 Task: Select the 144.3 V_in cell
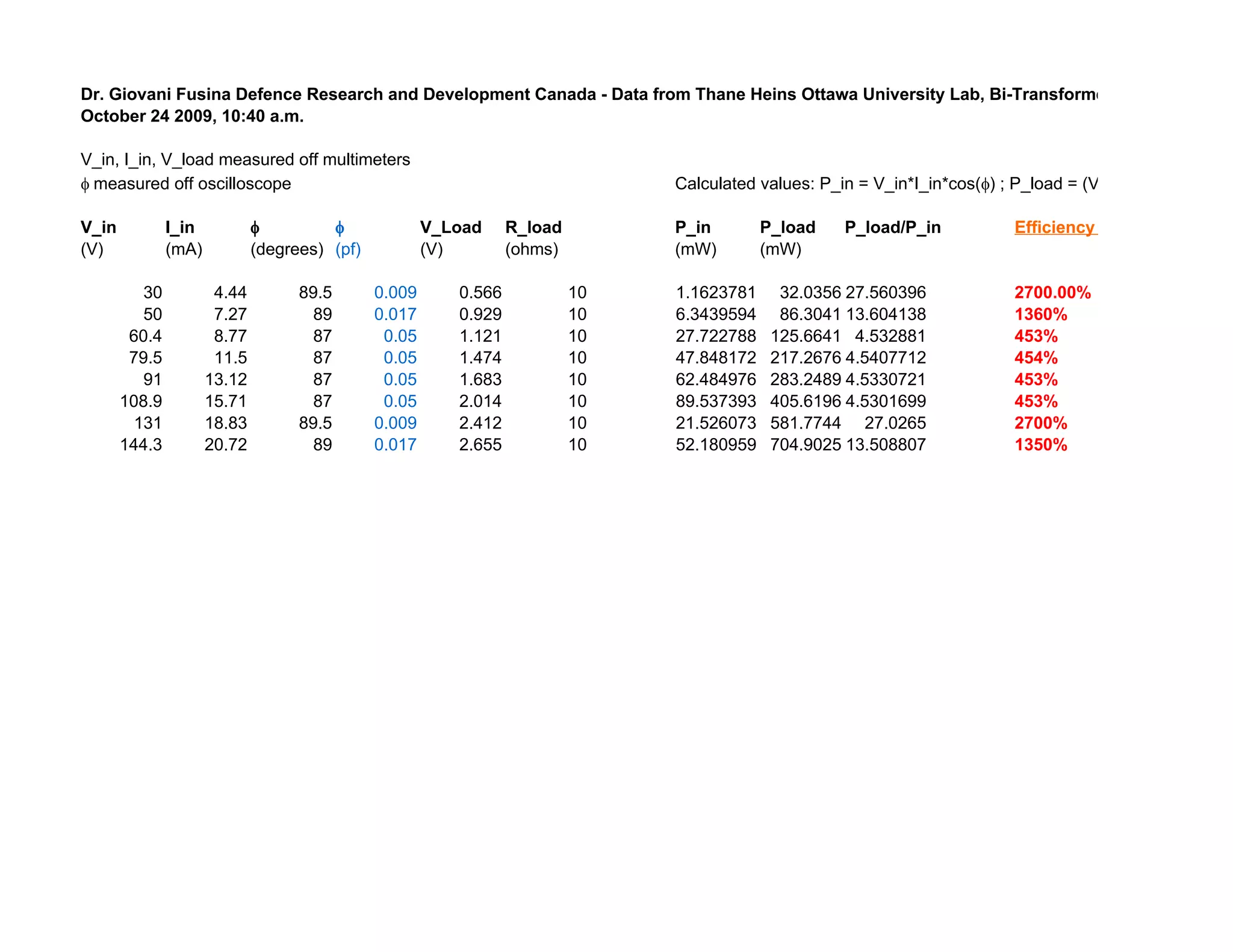(141, 445)
